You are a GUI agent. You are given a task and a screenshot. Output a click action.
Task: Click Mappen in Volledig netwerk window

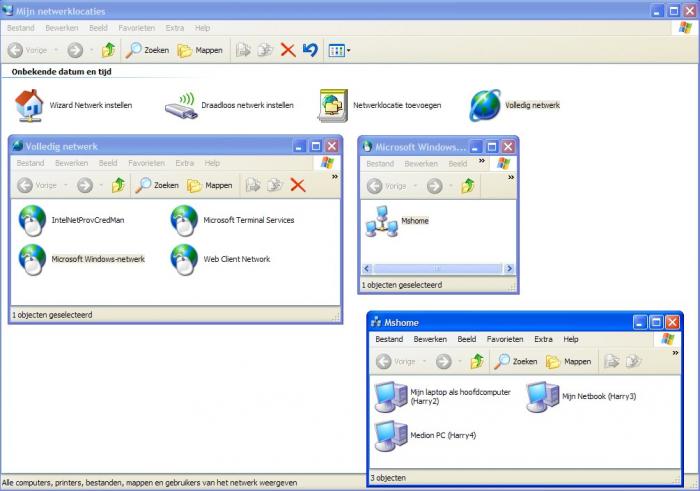[209, 185]
